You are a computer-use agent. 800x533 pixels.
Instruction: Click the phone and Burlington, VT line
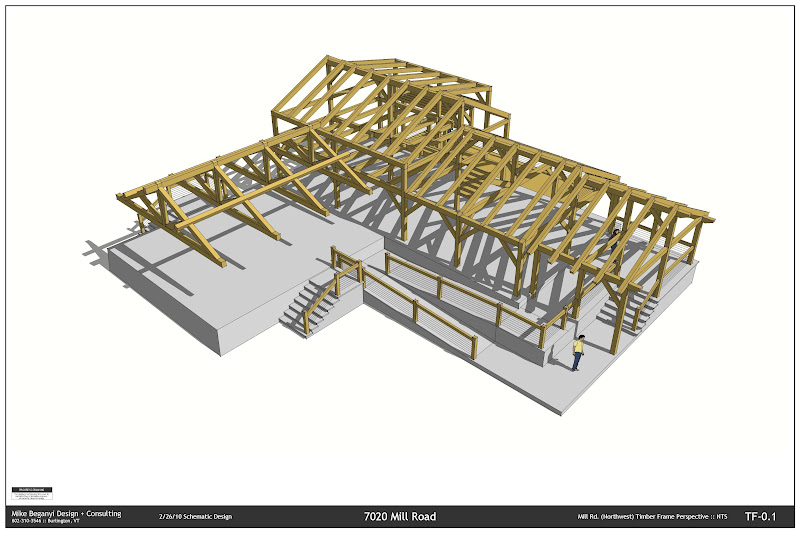(45, 521)
